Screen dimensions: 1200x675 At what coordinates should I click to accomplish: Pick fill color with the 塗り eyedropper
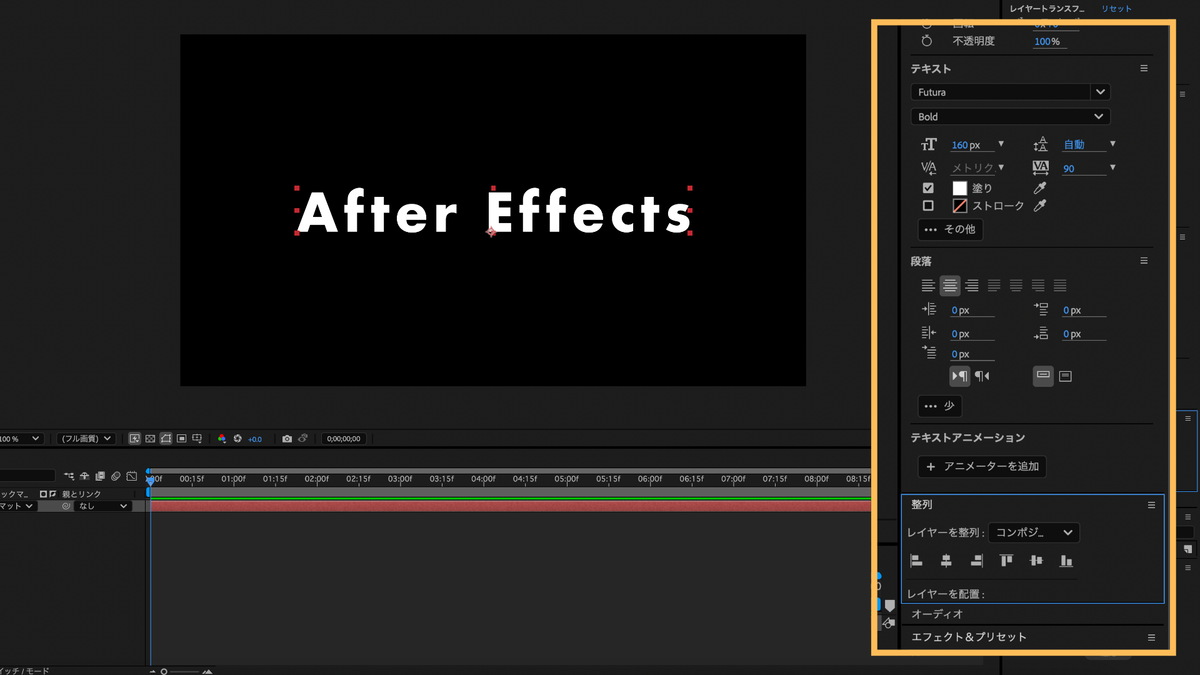tap(1040, 188)
